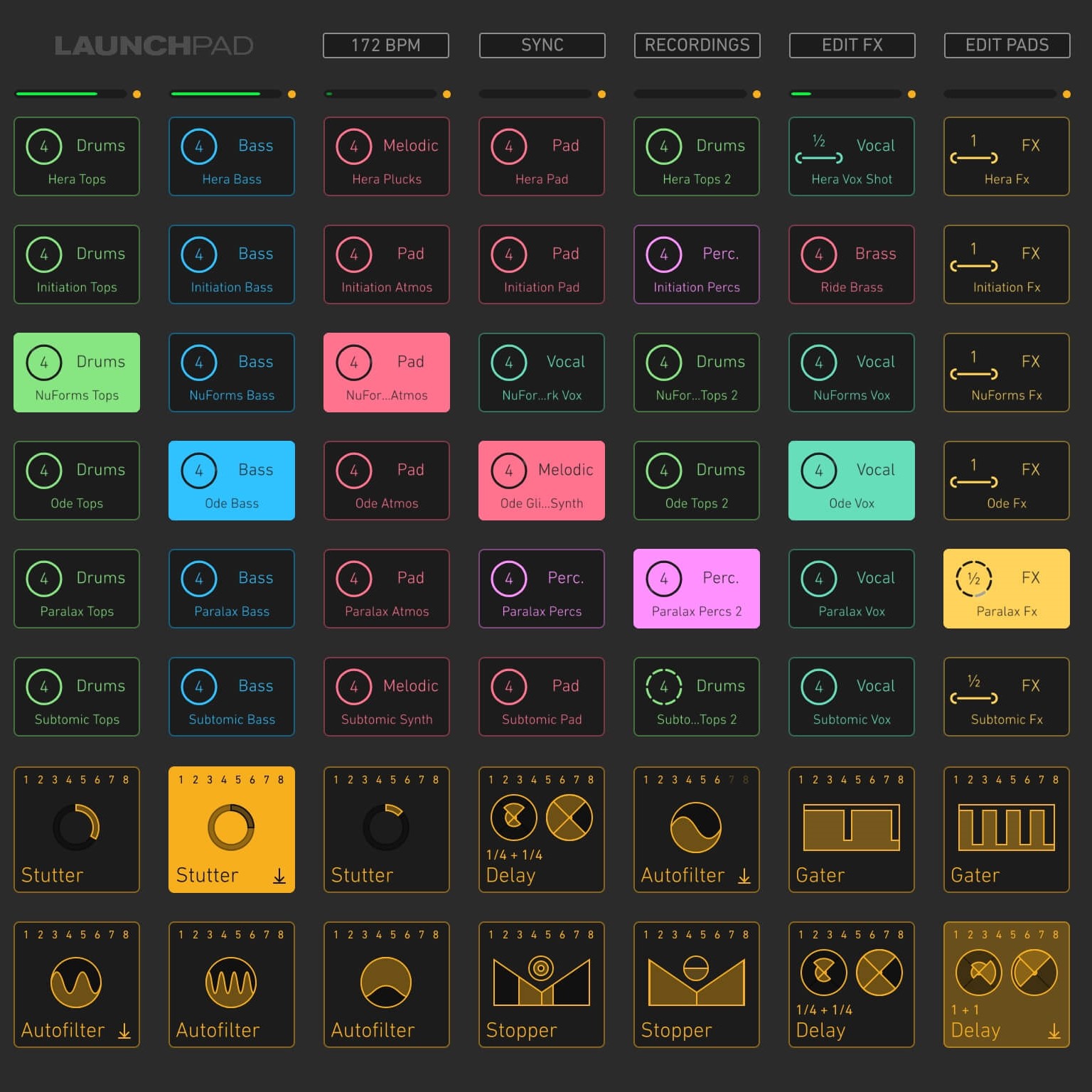Stop the active Ode Vox pad
This screenshot has width=1092, height=1092.
(852, 481)
